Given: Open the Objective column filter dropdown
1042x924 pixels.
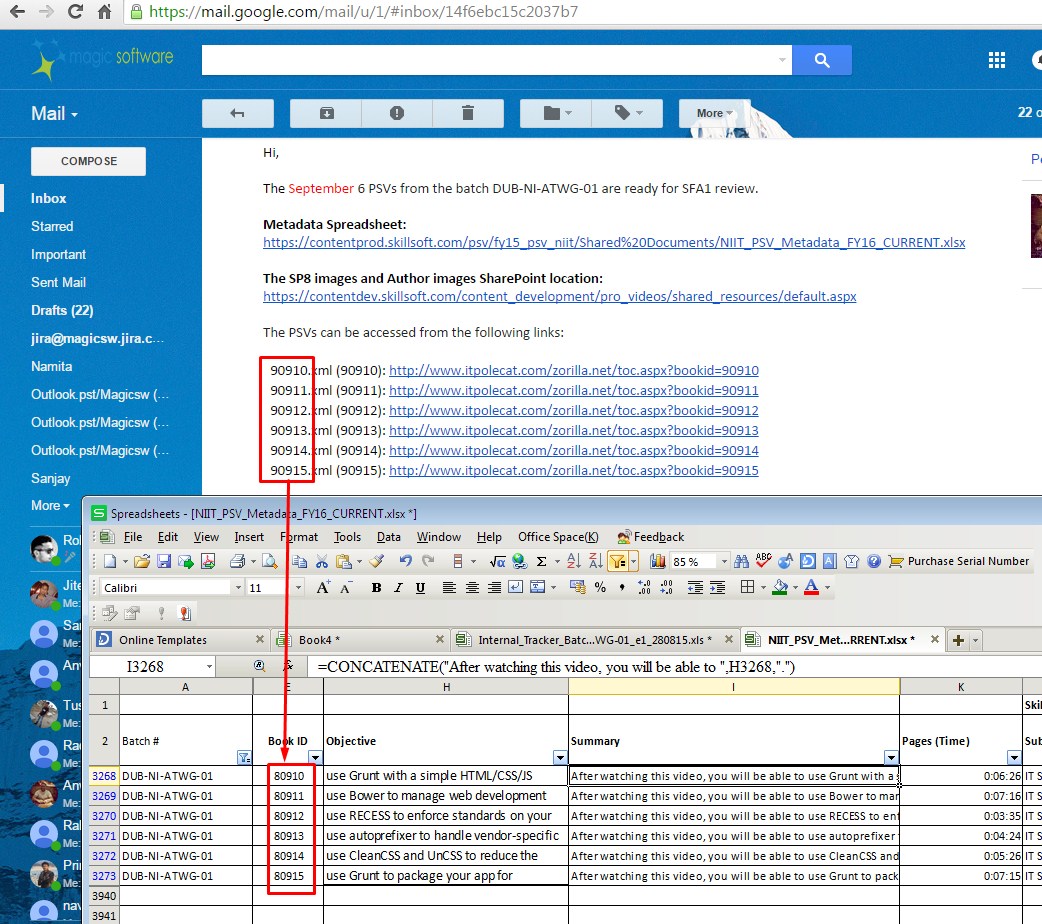Looking at the screenshot, I should pos(560,757).
